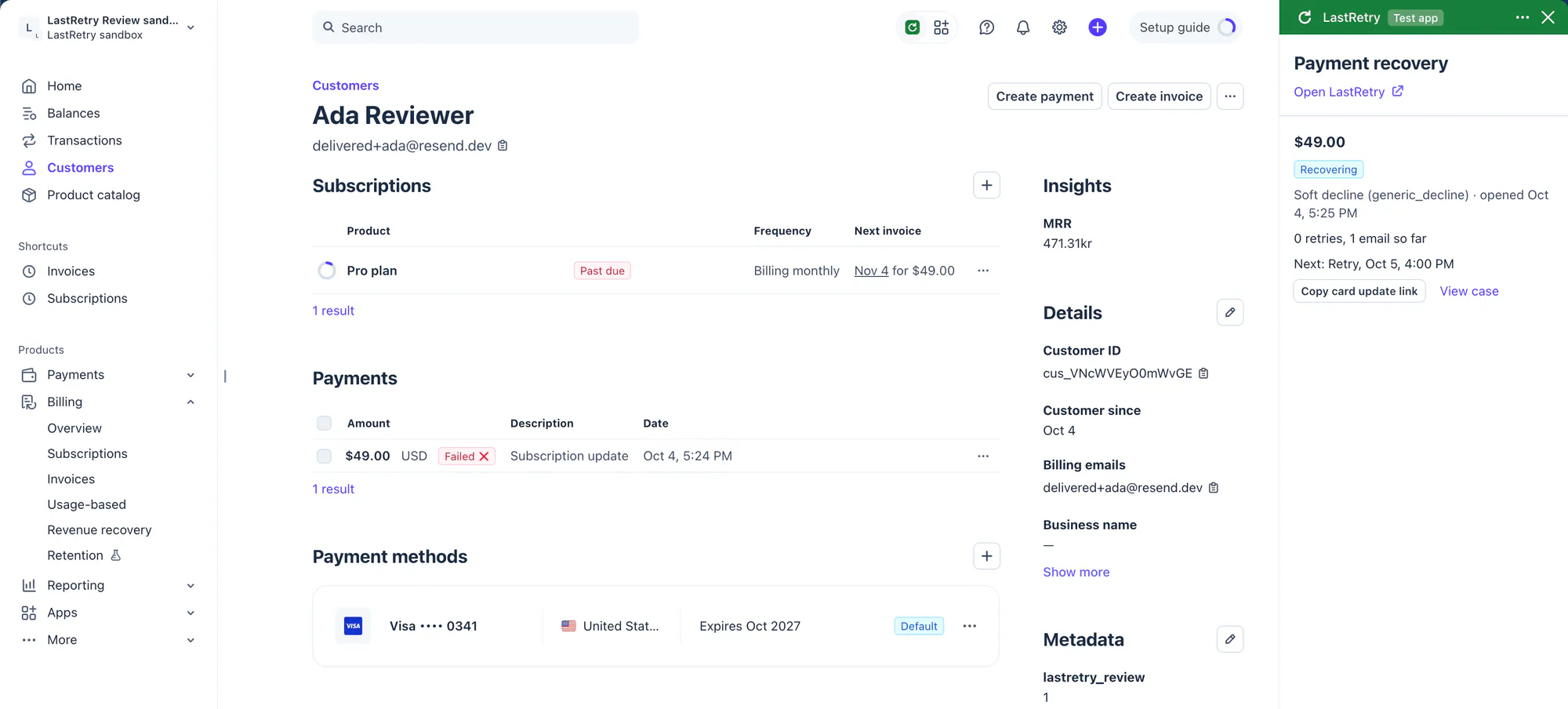
Task: Check the $49.00 payment row checkbox
Action: tap(324, 456)
